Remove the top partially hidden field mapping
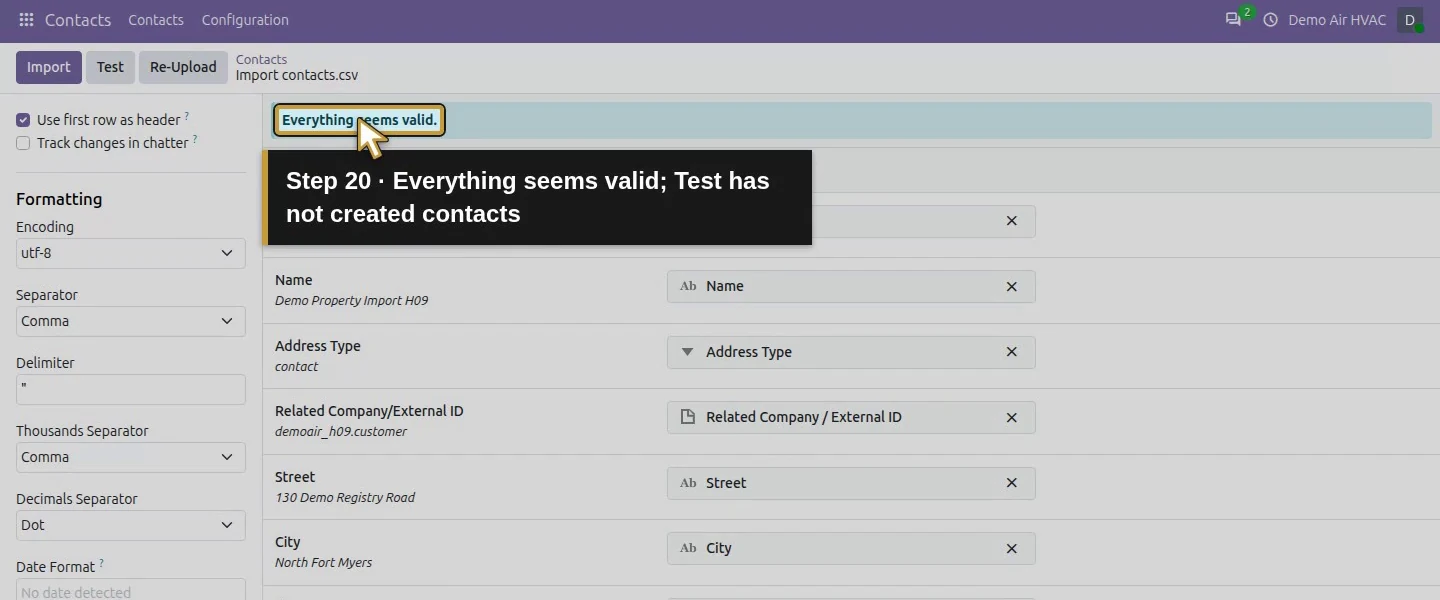The image size is (1440, 600). click(x=1011, y=221)
